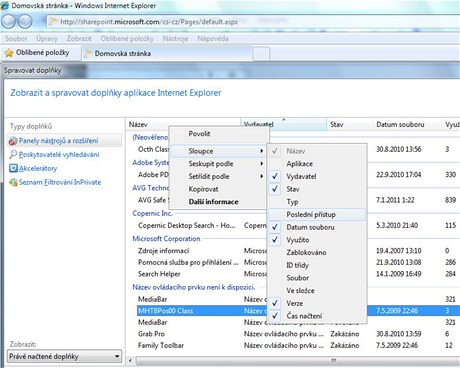Click the browser Back arrow button
460x368 pixels.
[9, 22]
